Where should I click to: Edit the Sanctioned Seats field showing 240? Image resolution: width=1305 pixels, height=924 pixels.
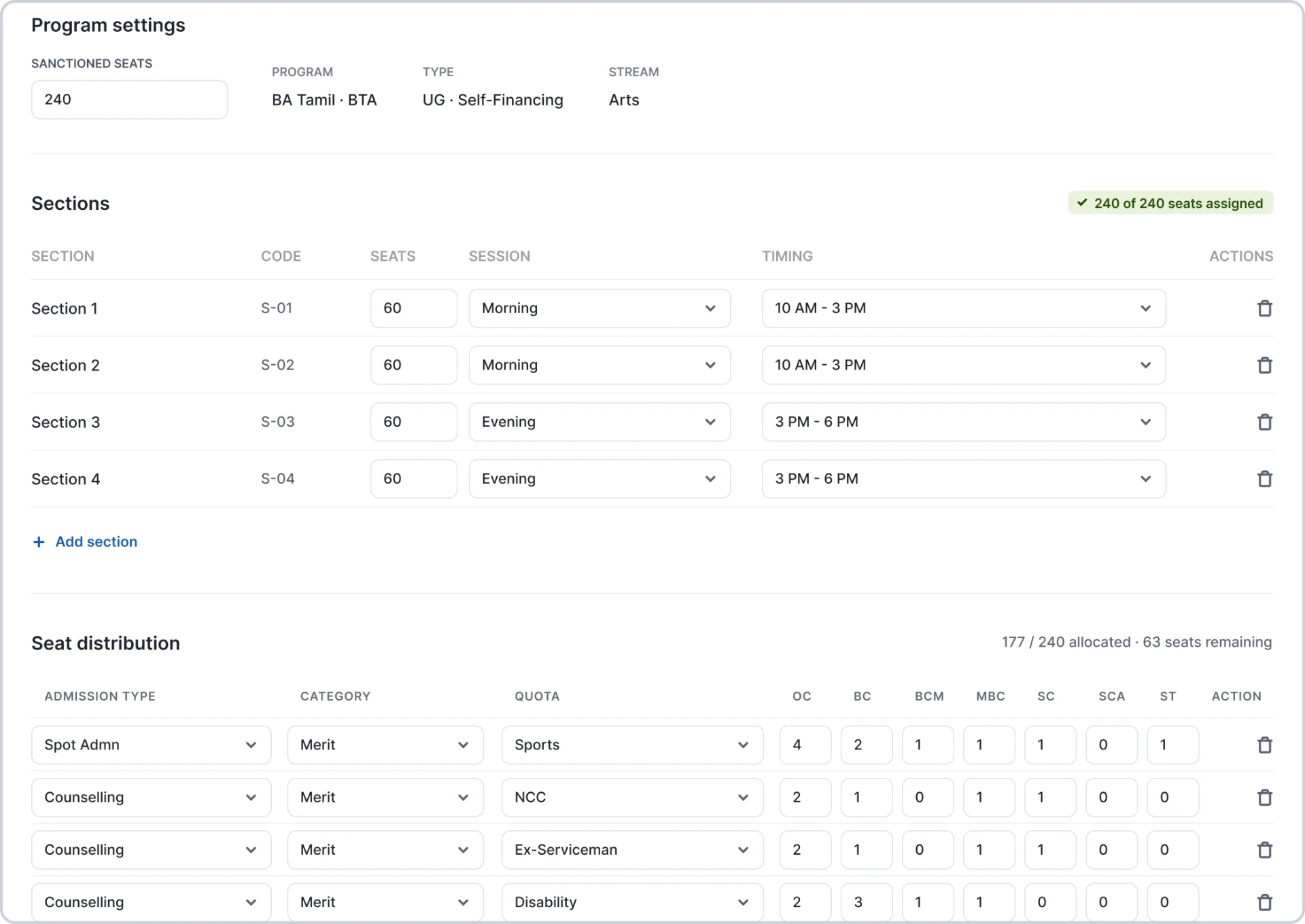pos(129,100)
